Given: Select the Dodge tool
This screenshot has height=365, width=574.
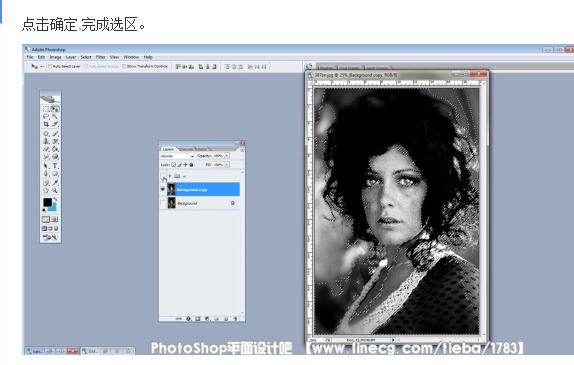Looking at the screenshot, I should point(55,156).
